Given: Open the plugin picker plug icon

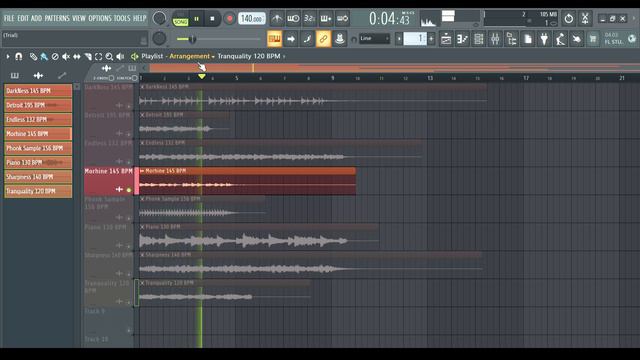Looking at the screenshot, I should pyautogui.click(x=544, y=39).
